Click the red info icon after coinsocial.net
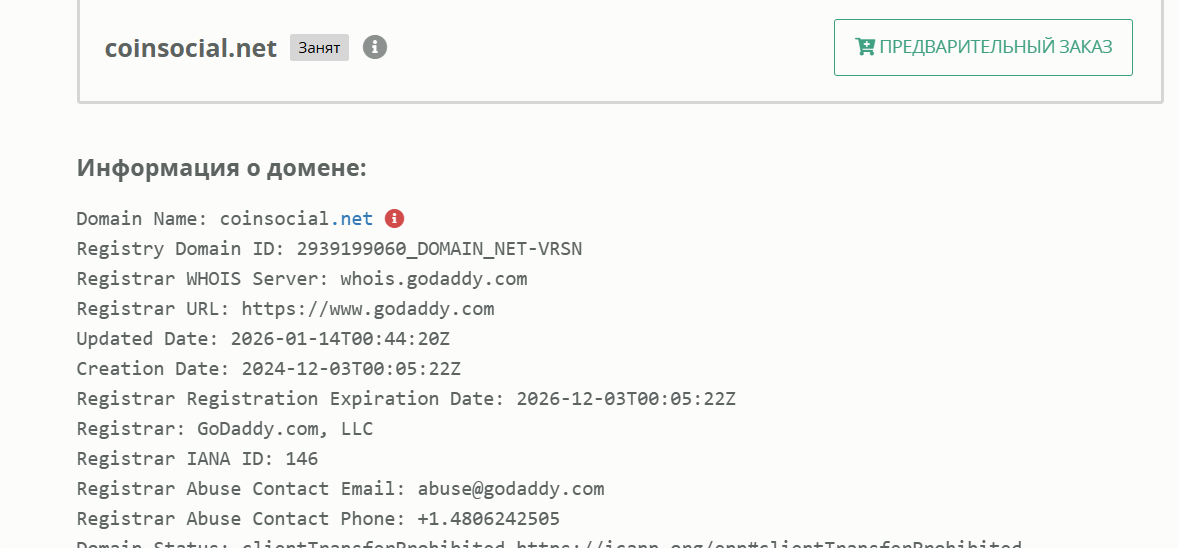1178x548 pixels. (x=394, y=218)
